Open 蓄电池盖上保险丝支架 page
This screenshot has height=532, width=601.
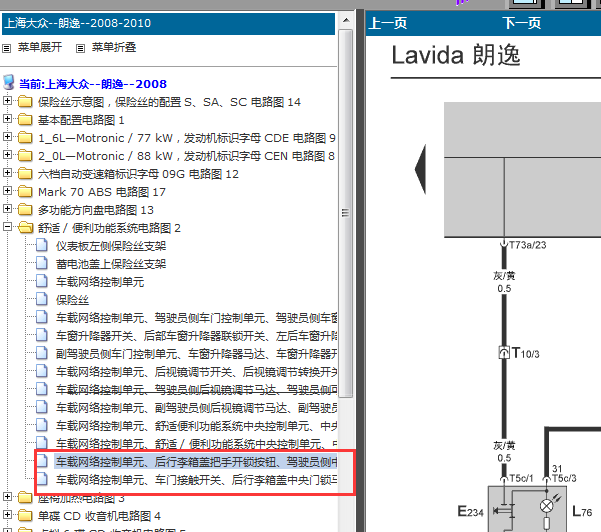pos(111,264)
